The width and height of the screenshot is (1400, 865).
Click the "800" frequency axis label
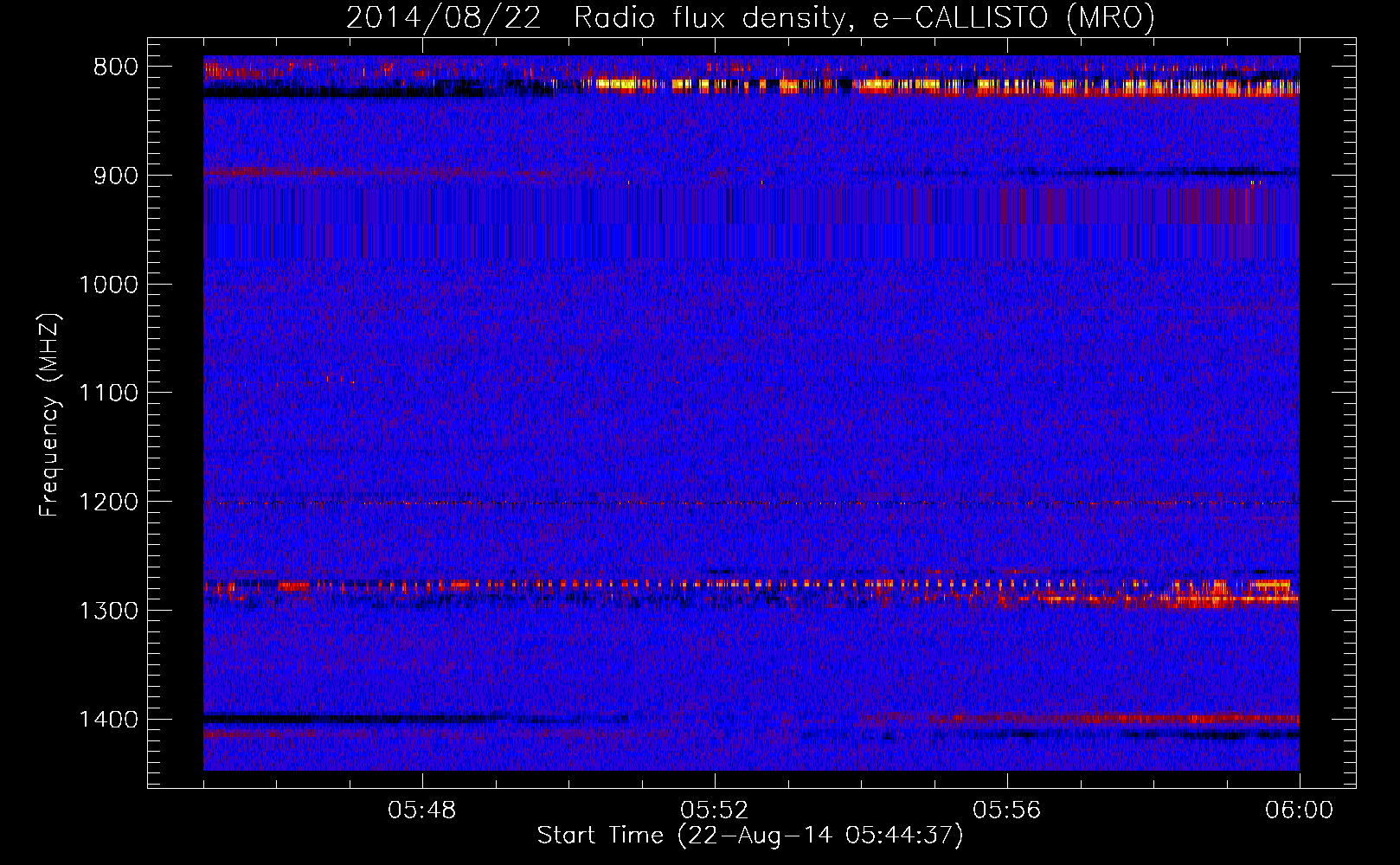point(116,67)
